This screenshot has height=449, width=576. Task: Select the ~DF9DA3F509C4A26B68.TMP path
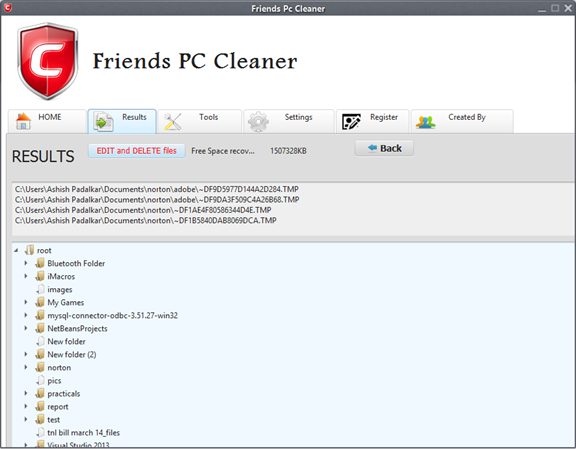coord(157,200)
